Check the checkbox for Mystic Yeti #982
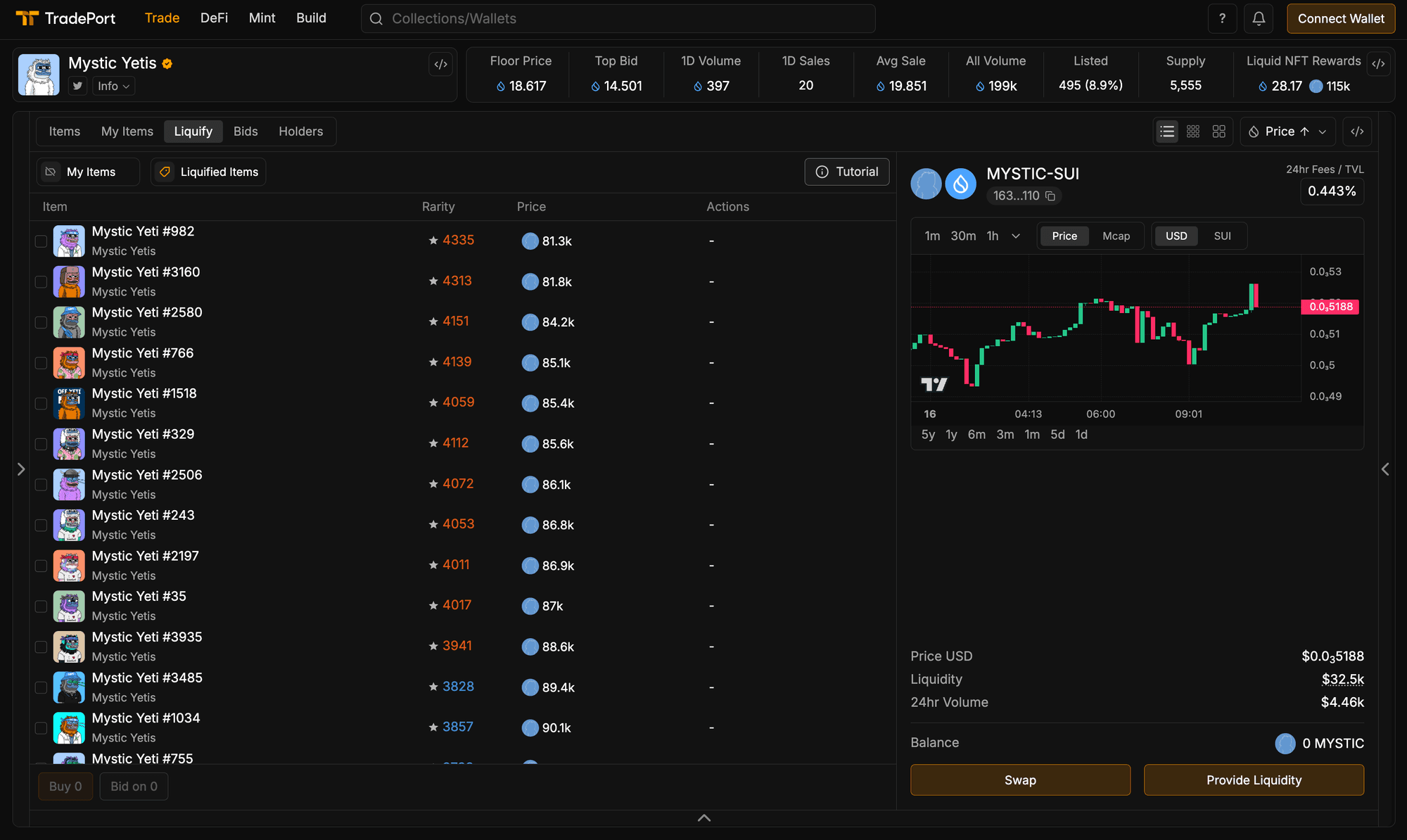The height and width of the screenshot is (840, 1407). click(x=41, y=241)
